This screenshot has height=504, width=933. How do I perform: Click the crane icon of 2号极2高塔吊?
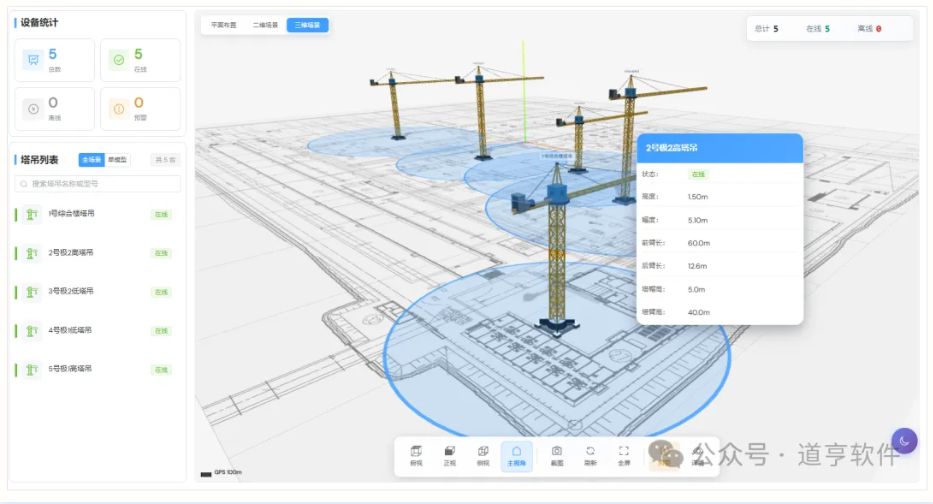tap(32, 253)
